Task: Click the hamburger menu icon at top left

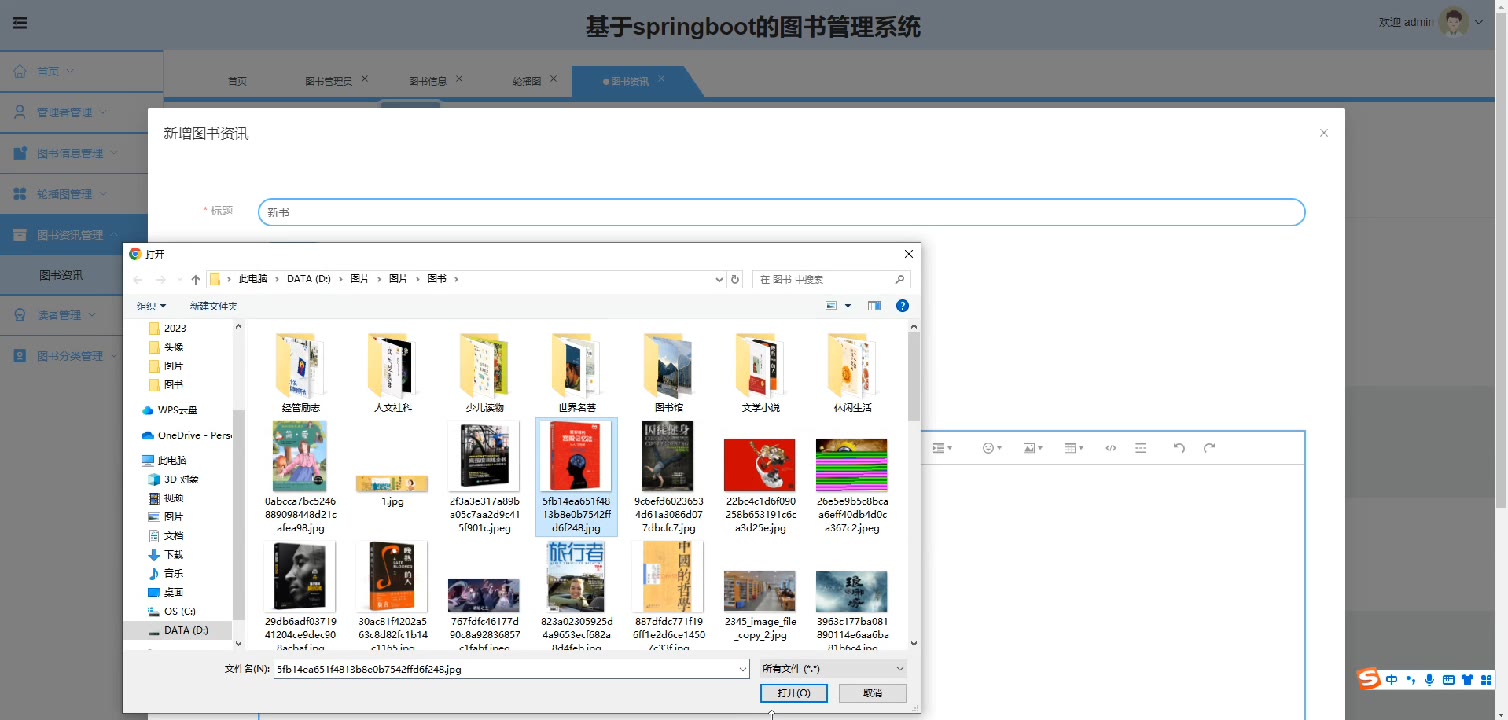Action: pyautogui.click(x=20, y=23)
